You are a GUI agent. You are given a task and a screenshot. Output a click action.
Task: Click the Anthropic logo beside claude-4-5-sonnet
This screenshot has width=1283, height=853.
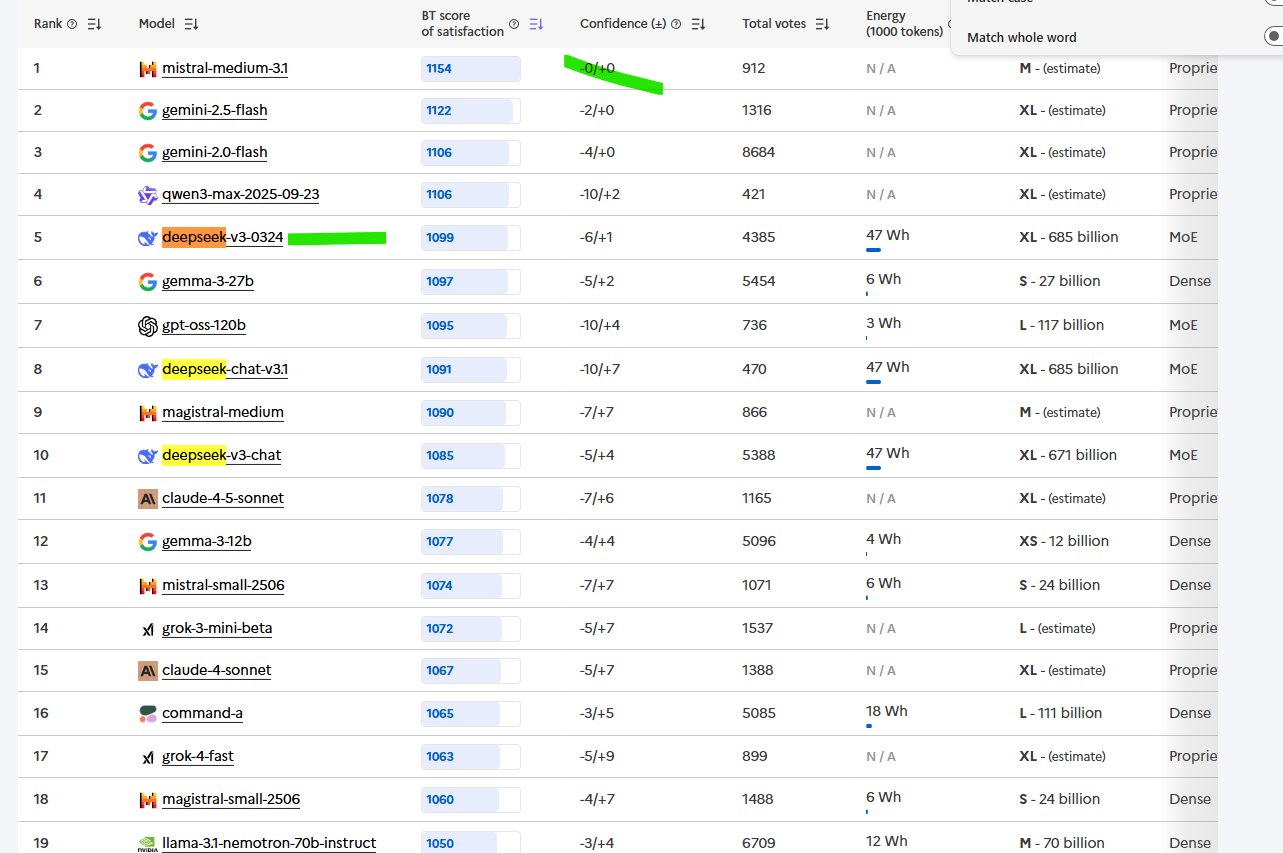click(x=148, y=499)
